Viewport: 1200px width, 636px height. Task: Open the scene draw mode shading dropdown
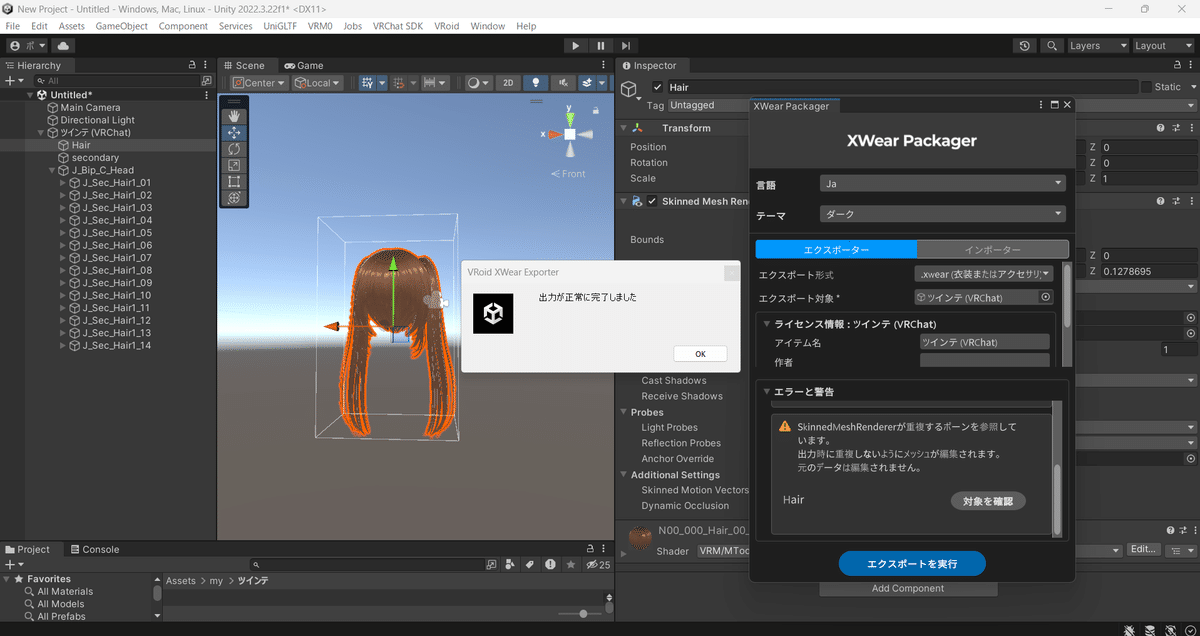coord(479,83)
